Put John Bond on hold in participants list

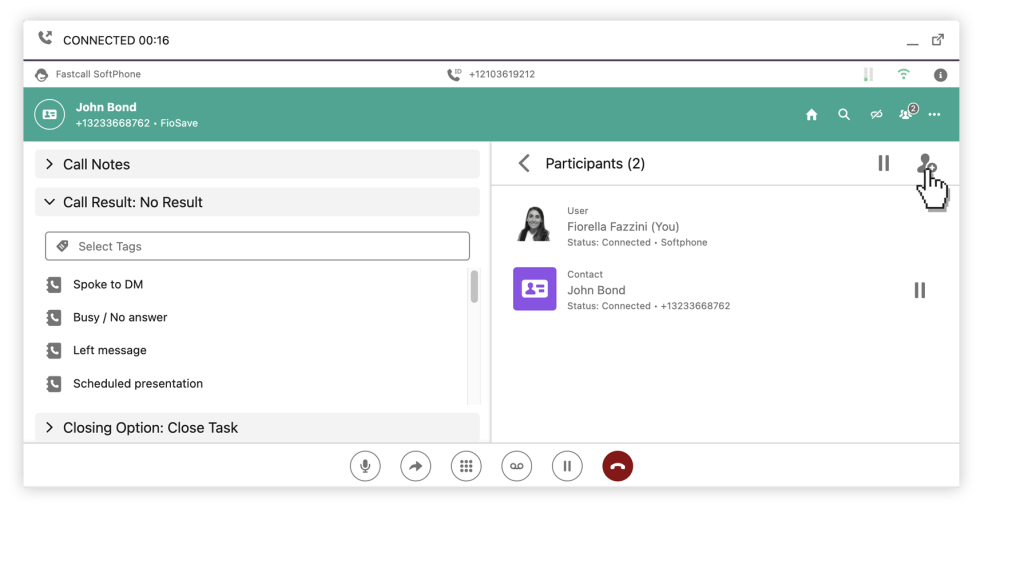pyautogui.click(x=920, y=290)
